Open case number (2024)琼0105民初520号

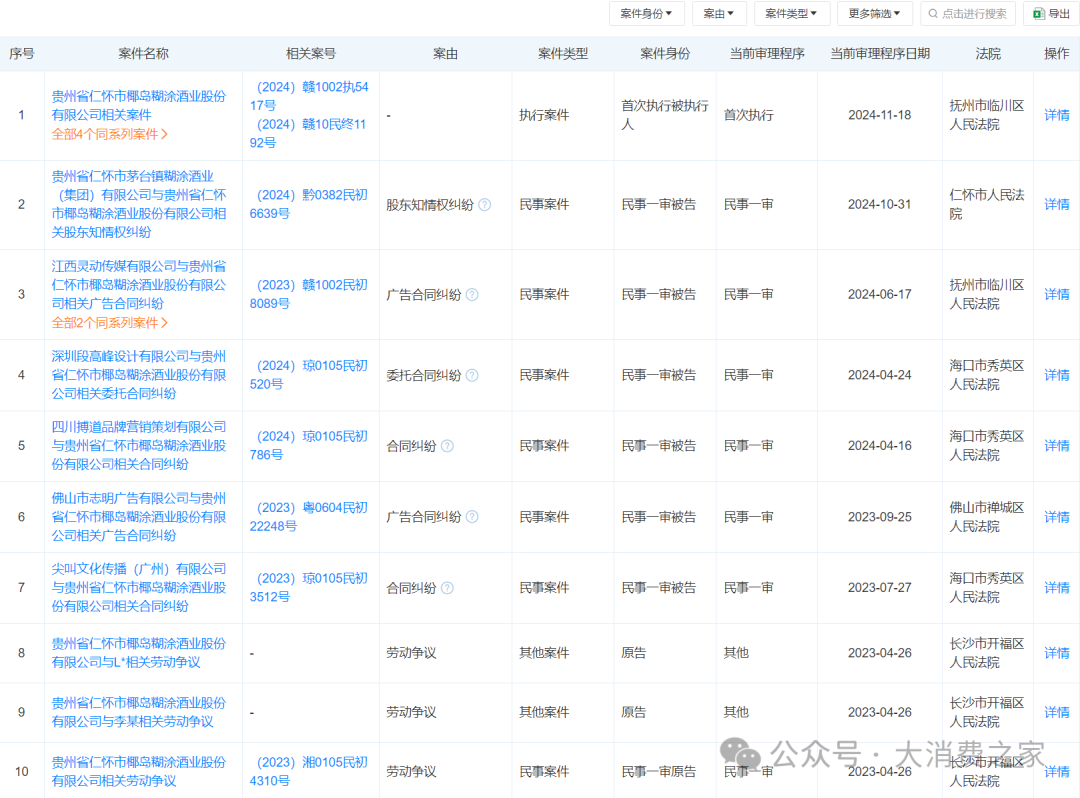tap(309, 375)
